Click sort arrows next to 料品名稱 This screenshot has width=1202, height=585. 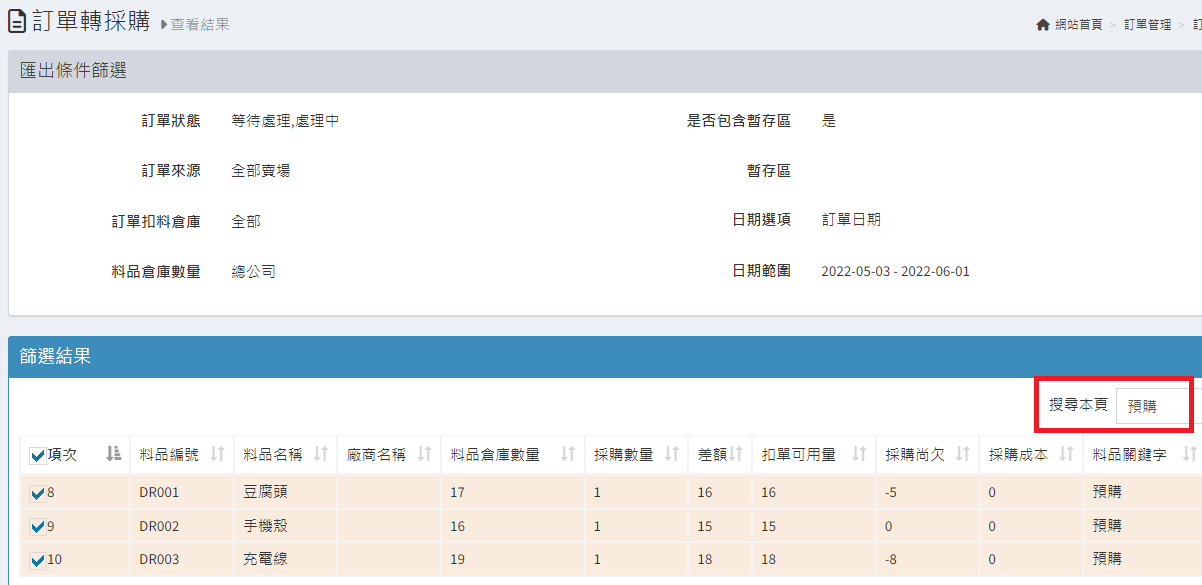click(x=320, y=454)
